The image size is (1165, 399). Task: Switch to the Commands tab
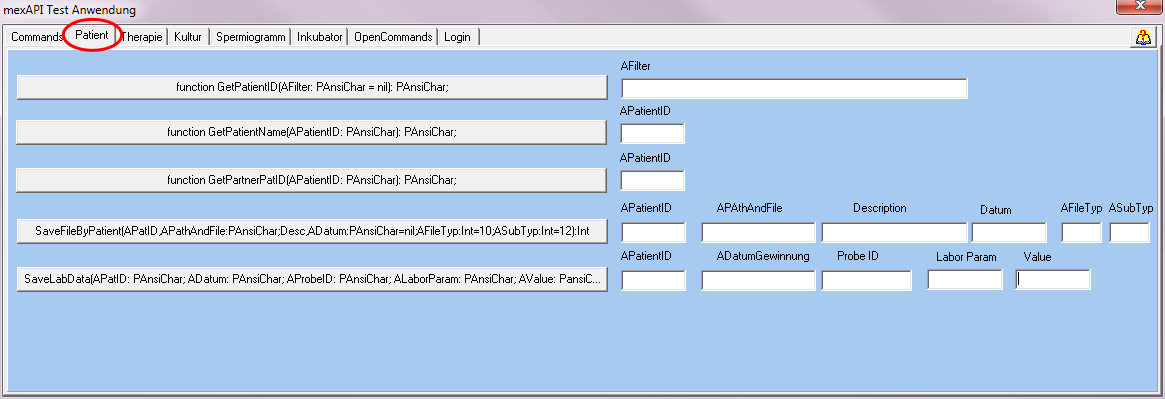36,37
